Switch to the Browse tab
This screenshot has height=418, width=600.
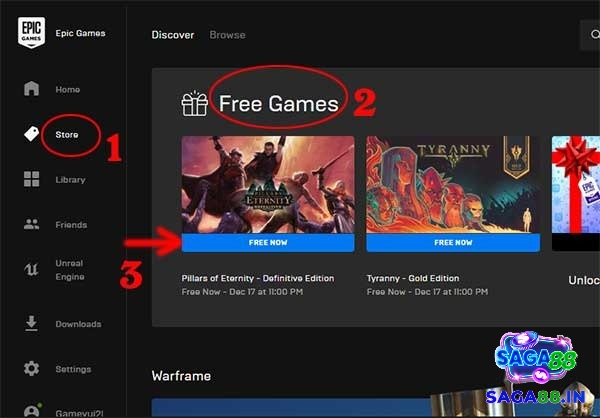(x=228, y=35)
